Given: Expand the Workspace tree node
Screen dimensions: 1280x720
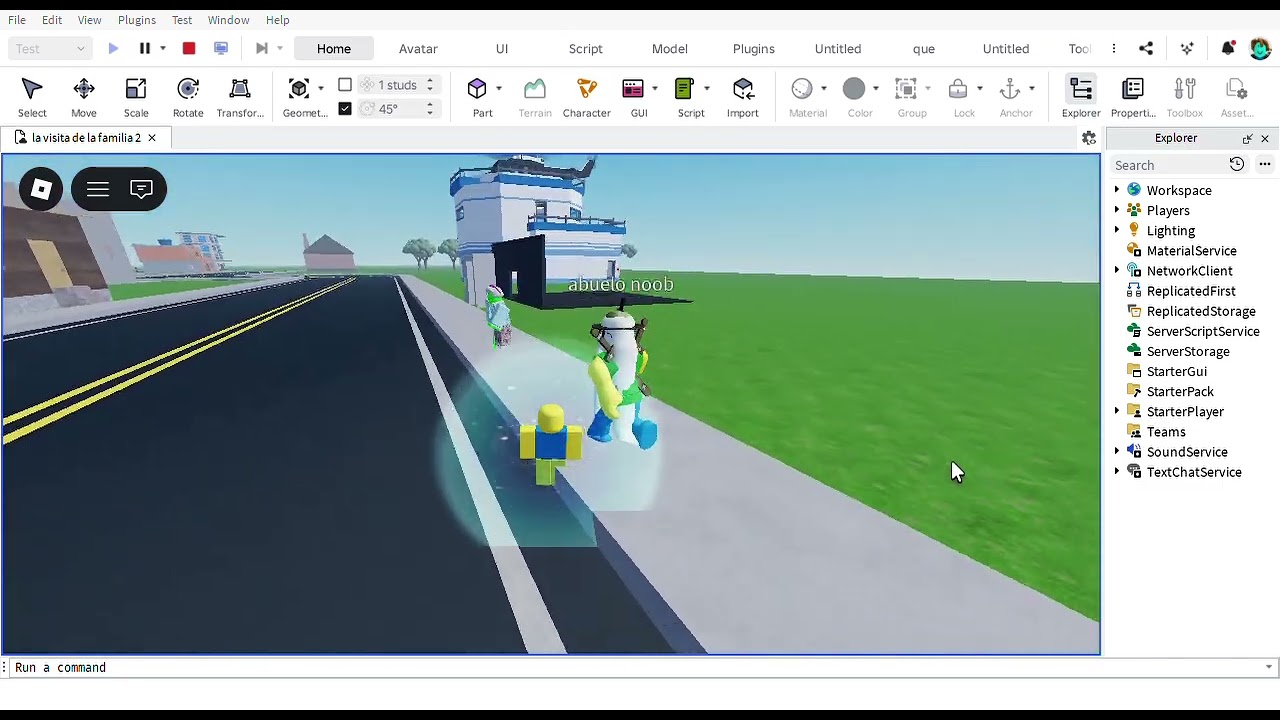Looking at the screenshot, I should point(1117,190).
